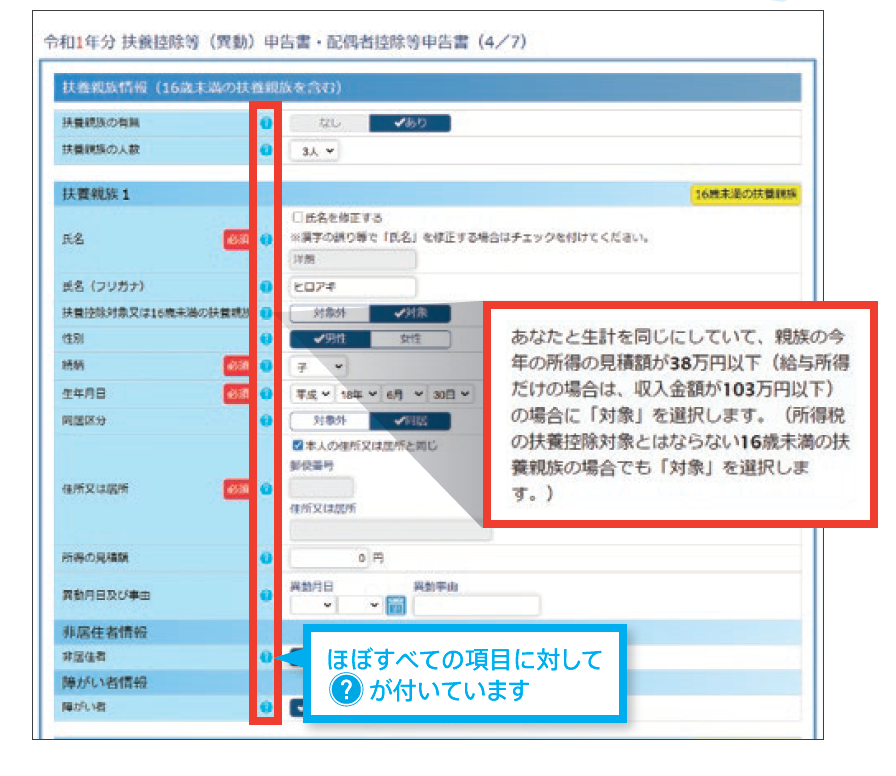Uncheck 本人の住所又は居所と同じ checkbox
This screenshot has width=896, height=776.
click(x=297, y=445)
